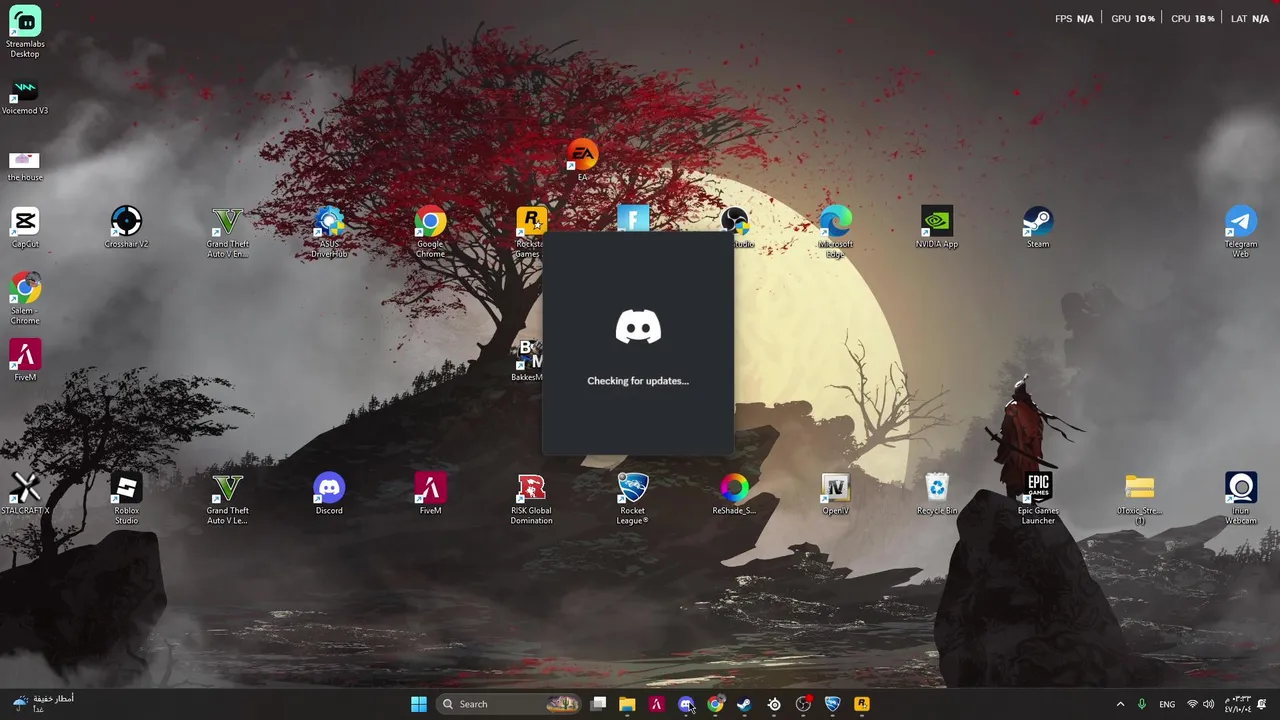Select Grand Theft Auto V Legacy shortcut
The width and height of the screenshot is (1280, 720).
click(x=227, y=499)
